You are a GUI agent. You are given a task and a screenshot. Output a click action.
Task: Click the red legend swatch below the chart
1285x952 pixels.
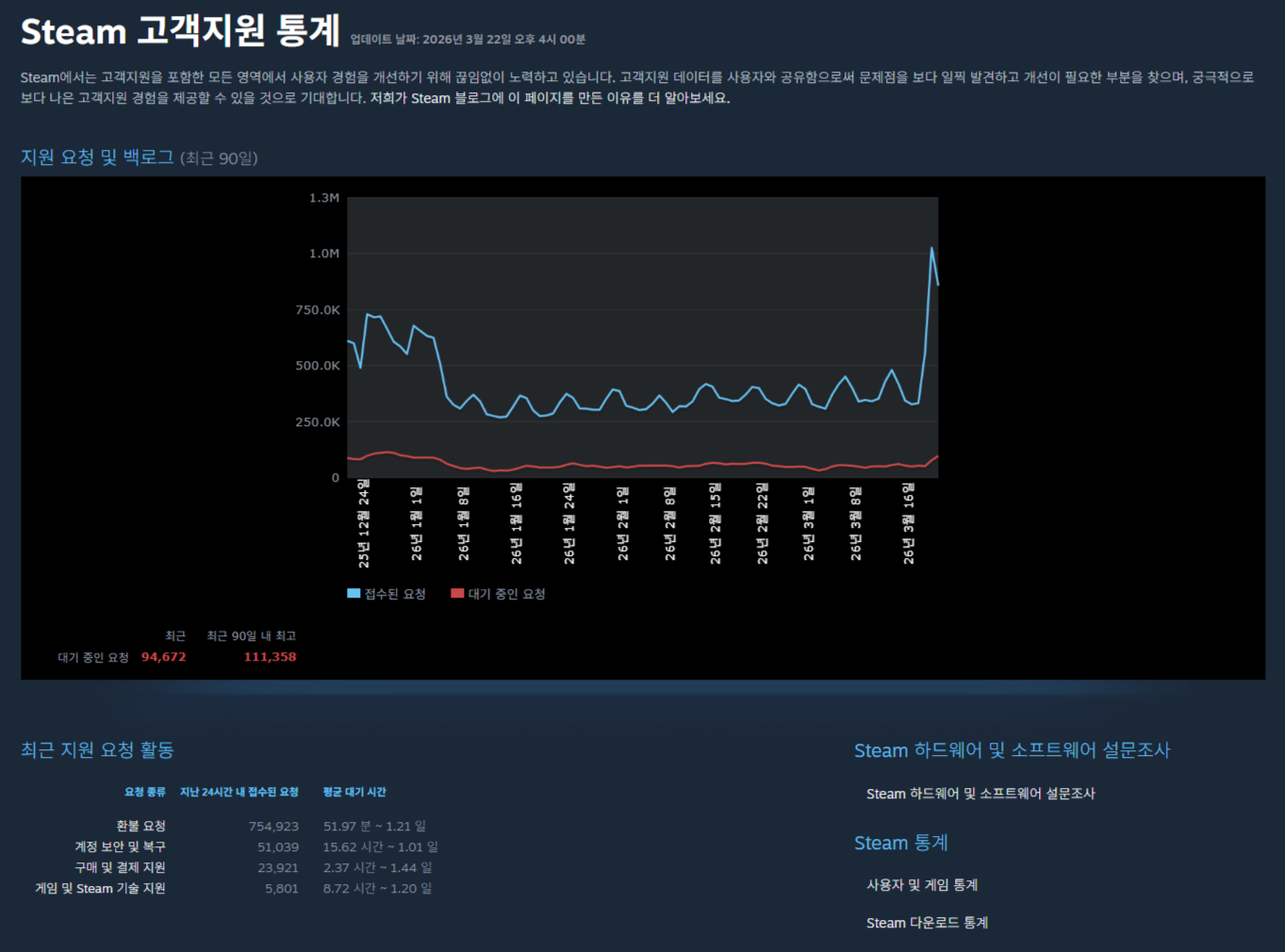pos(457,594)
